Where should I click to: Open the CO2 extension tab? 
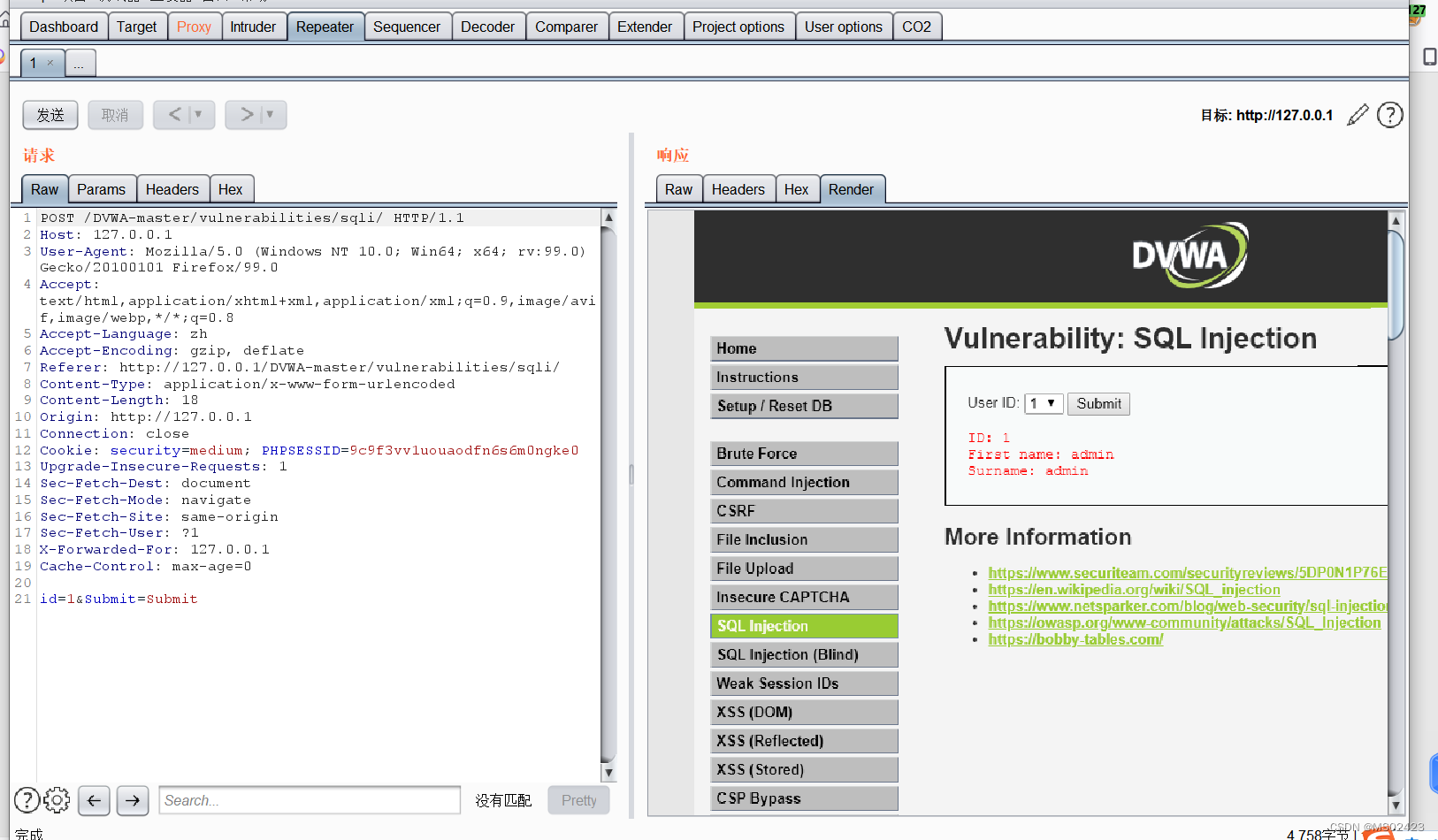[x=916, y=27]
